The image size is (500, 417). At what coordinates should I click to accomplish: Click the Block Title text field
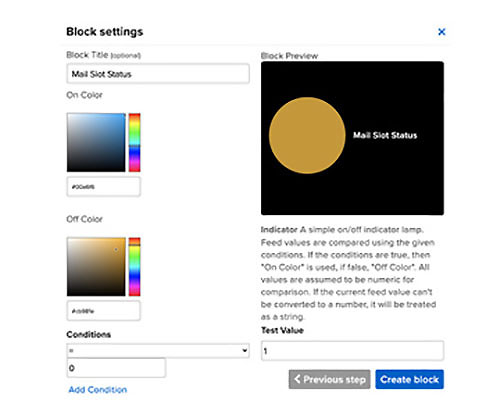[158, 74]
